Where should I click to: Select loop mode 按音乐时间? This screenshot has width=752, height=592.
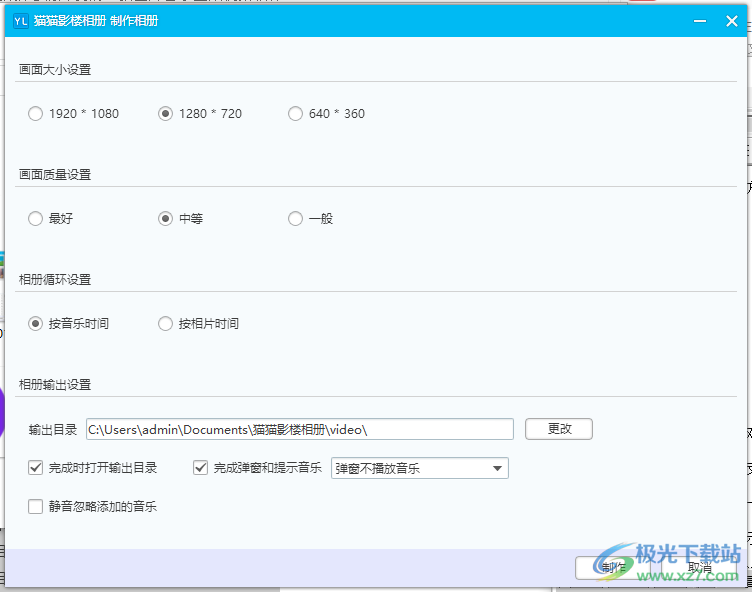click(x=36, y=324)
